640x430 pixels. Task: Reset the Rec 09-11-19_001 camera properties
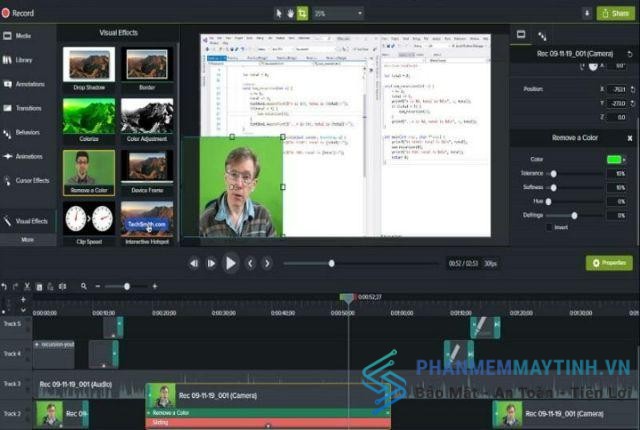[630, 54]
